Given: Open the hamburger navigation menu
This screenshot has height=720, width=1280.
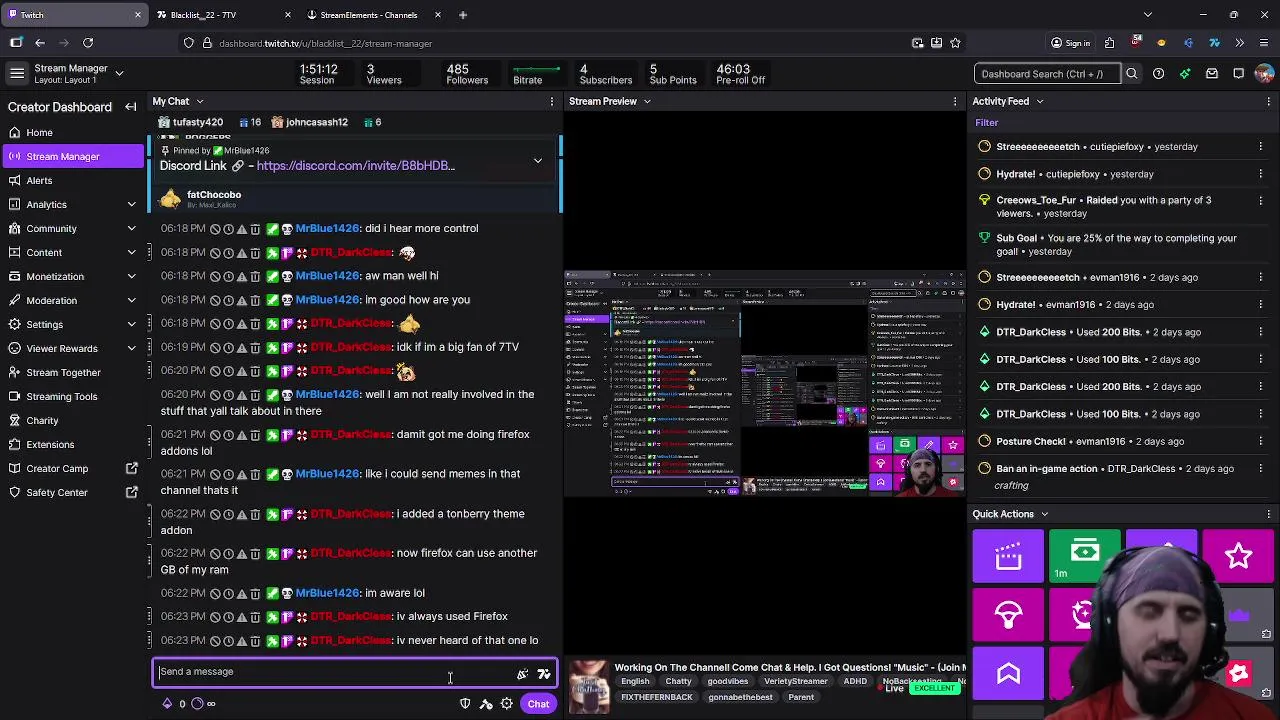Looking at the screenshot, I should (17, 73).
